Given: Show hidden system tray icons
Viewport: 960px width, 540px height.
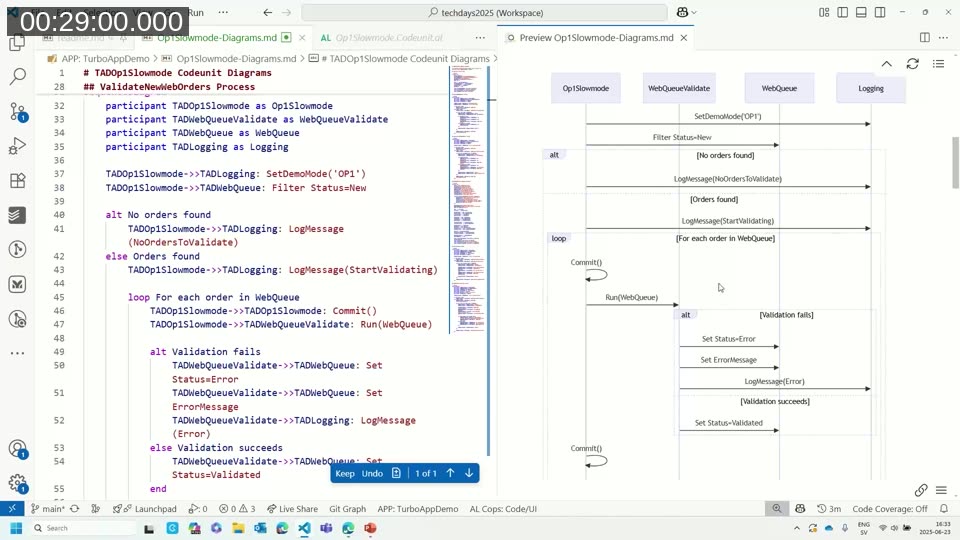Looking at the screenshot, I should pos(797,528).
